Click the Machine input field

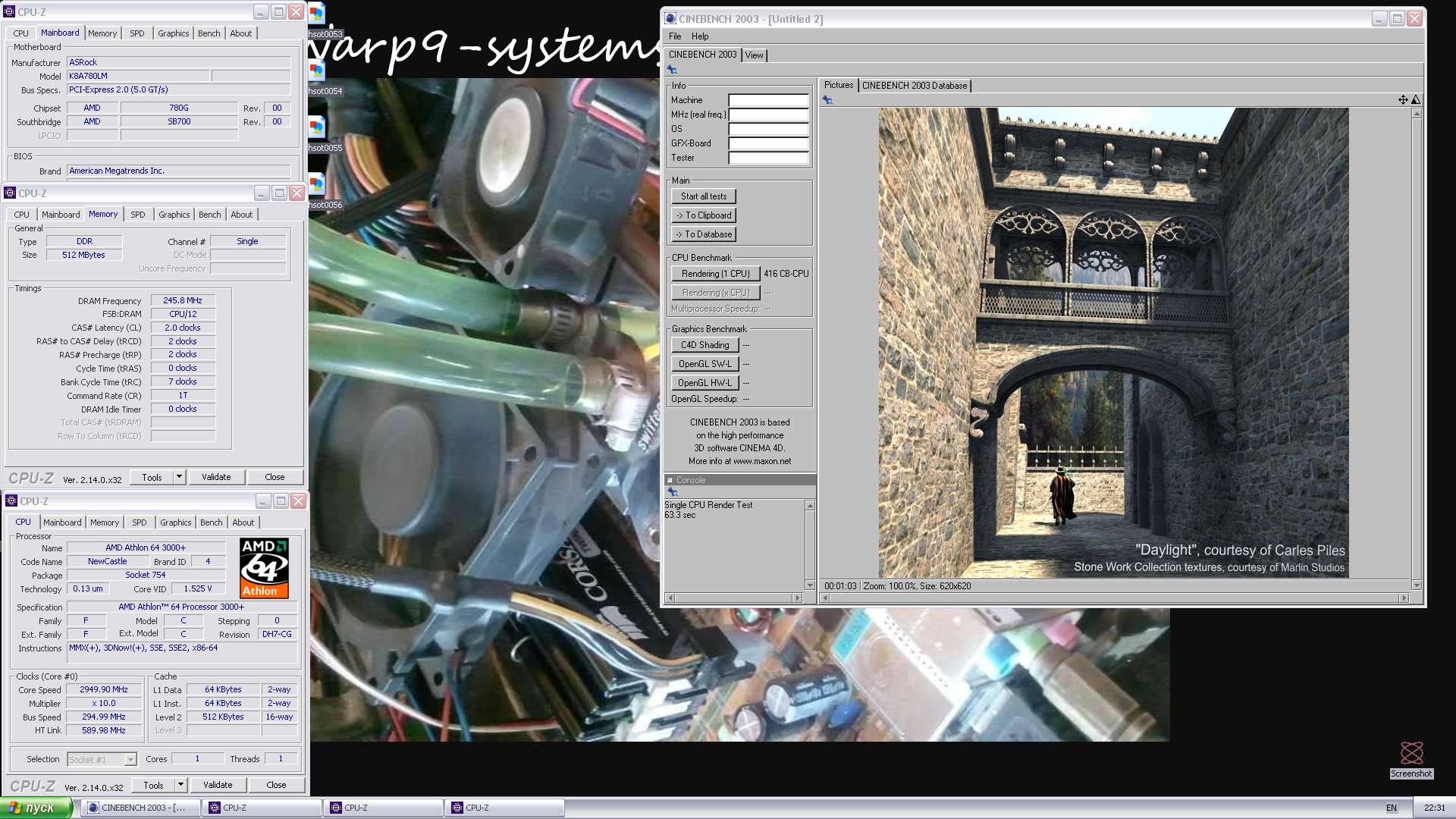pos(768,100)
